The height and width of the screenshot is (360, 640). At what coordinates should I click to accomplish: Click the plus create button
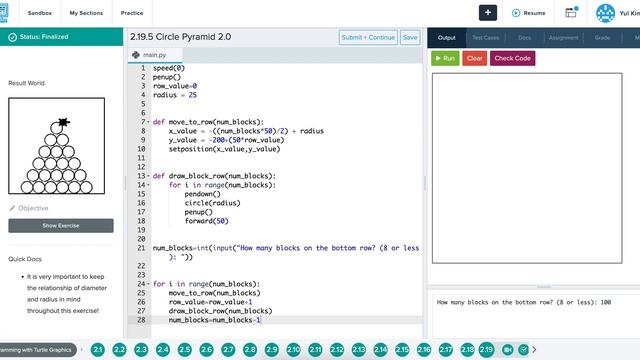[x=488, y=13]
